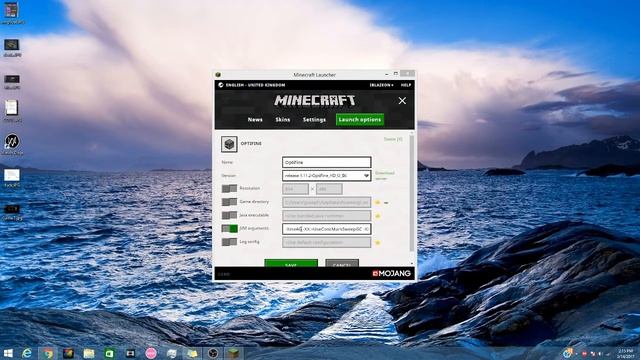This screenshot has height=360, width=640.
Task: Browse folder icon for Log config
Action: coord(378,243)
